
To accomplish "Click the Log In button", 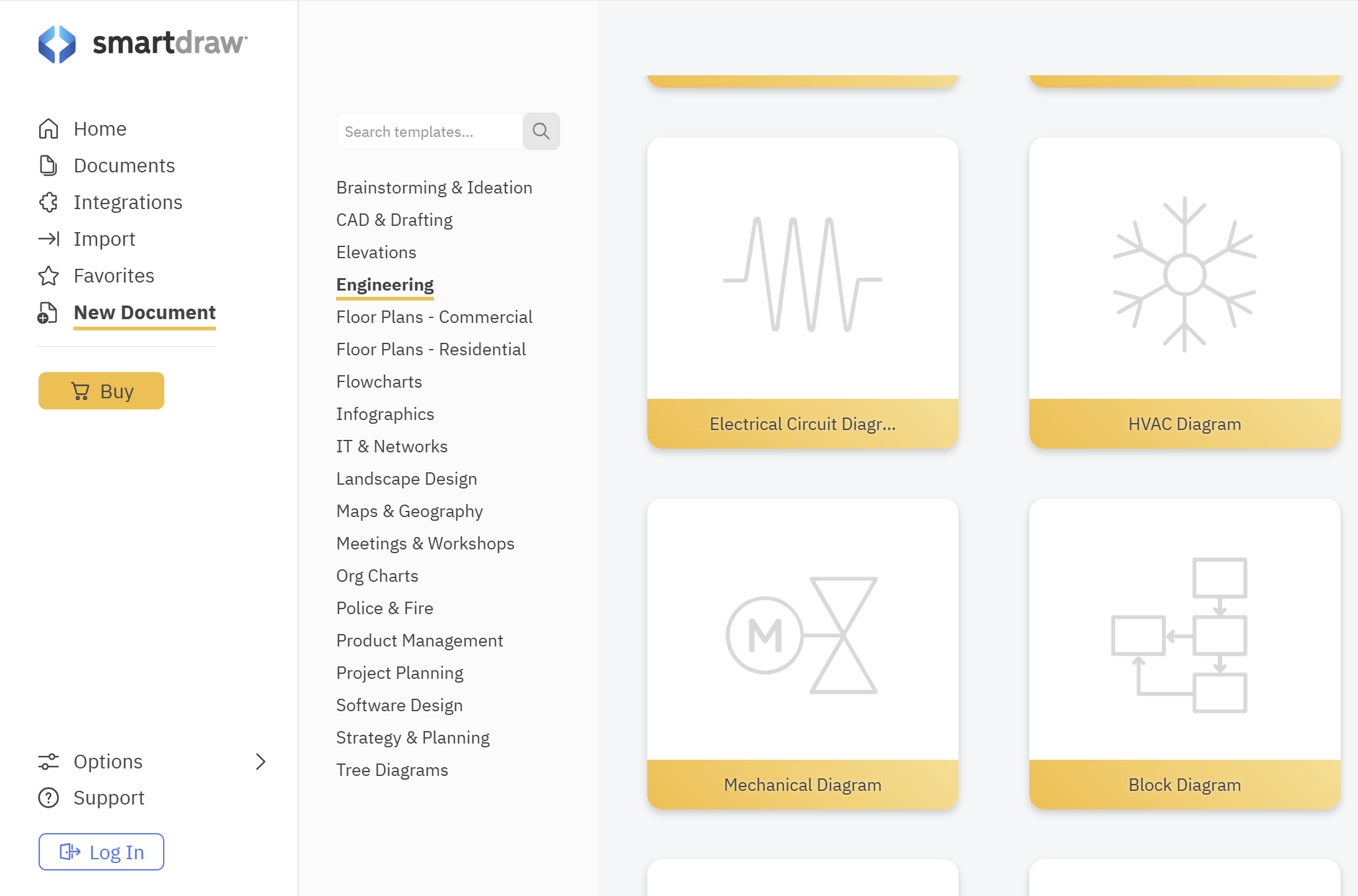I will tap(101, 852).
